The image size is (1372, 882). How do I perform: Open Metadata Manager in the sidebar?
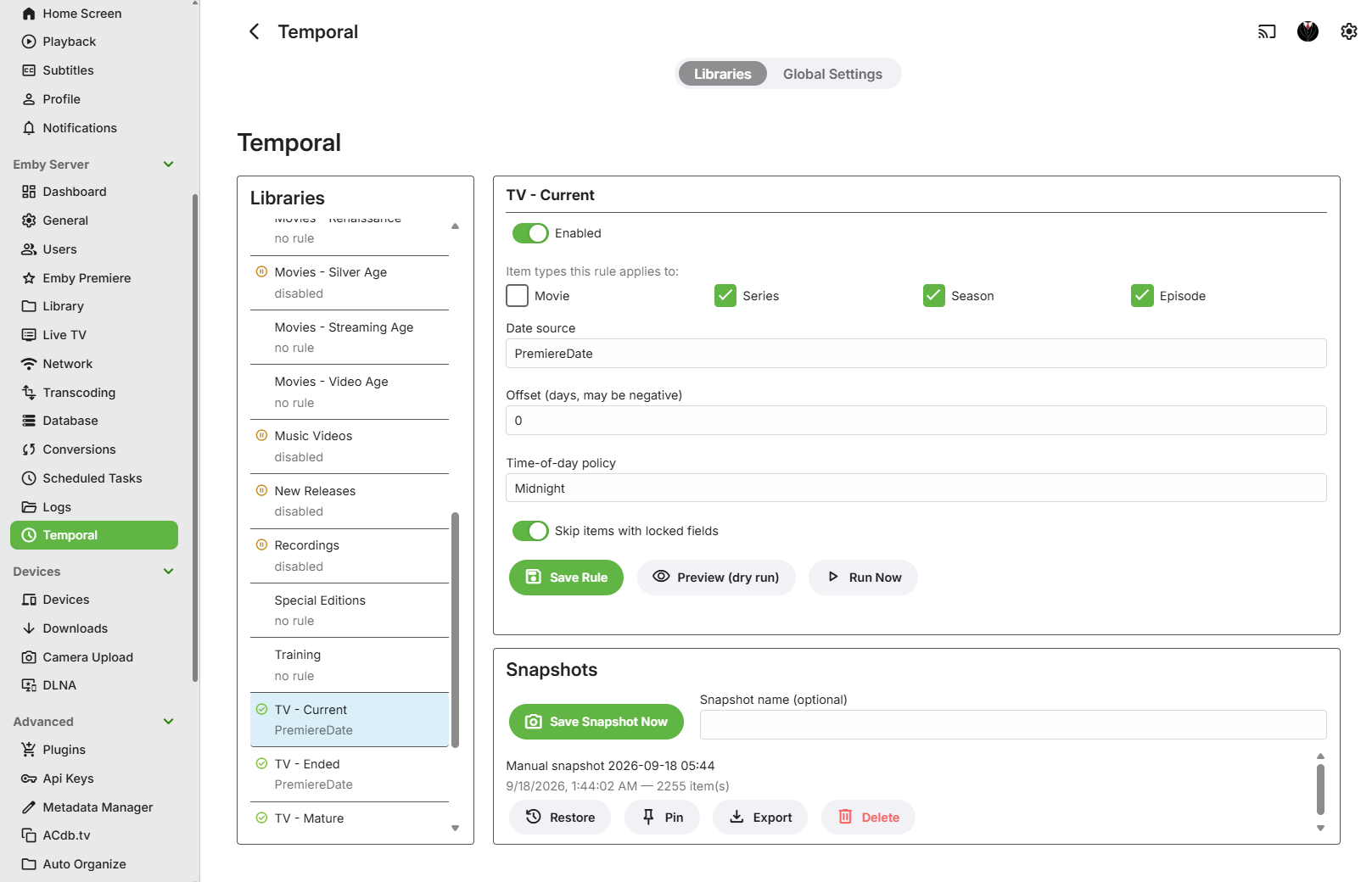(x=98, y=807)
